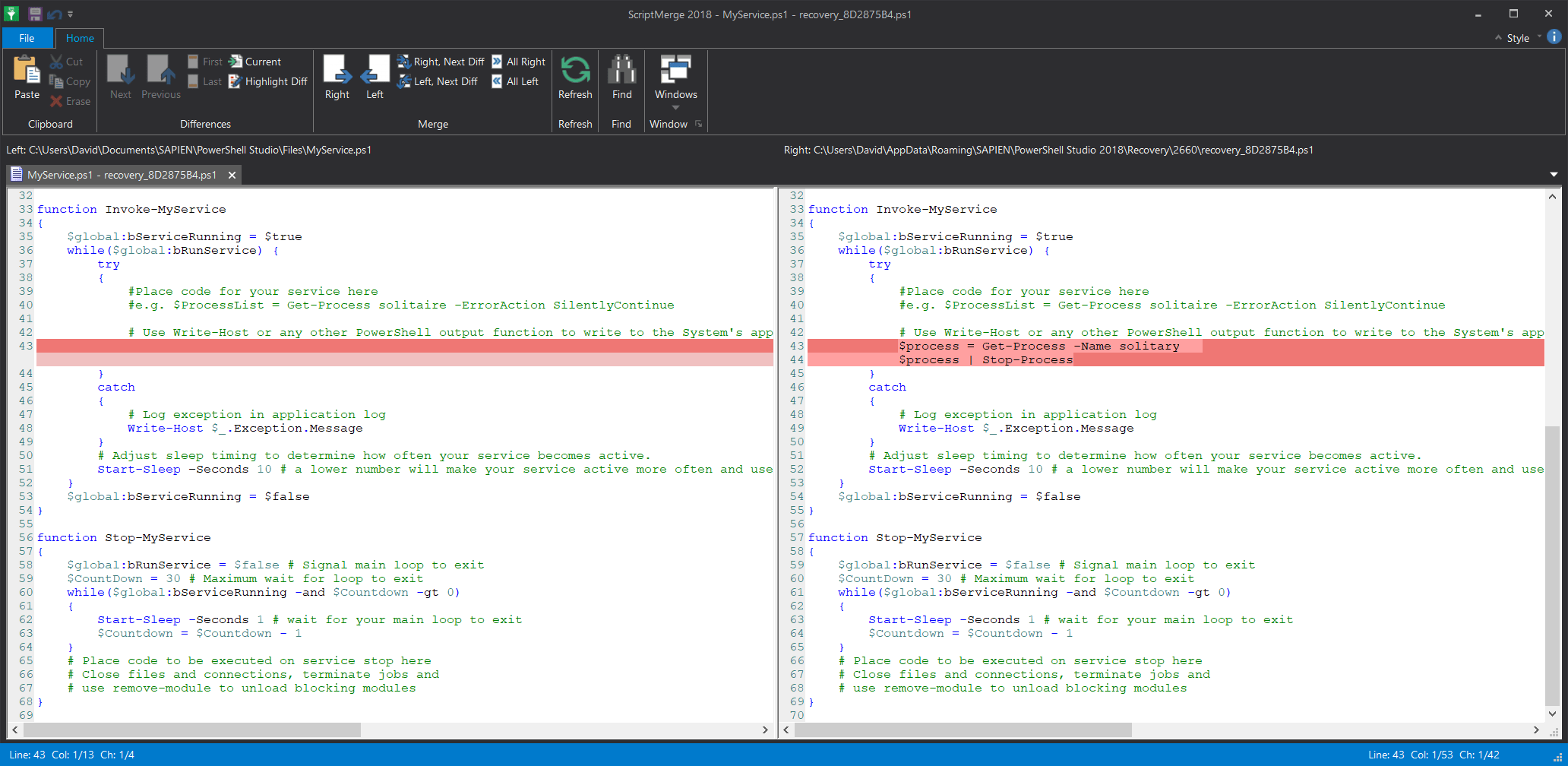Open the File tab
This screenshot has height=766, width=1568.
click(27, 38)
